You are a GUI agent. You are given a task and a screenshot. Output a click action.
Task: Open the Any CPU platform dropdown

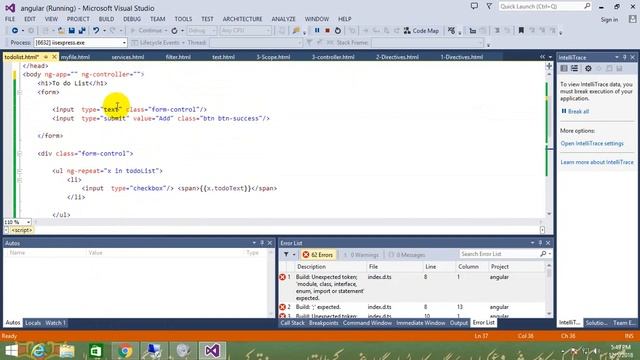[246, 31]
